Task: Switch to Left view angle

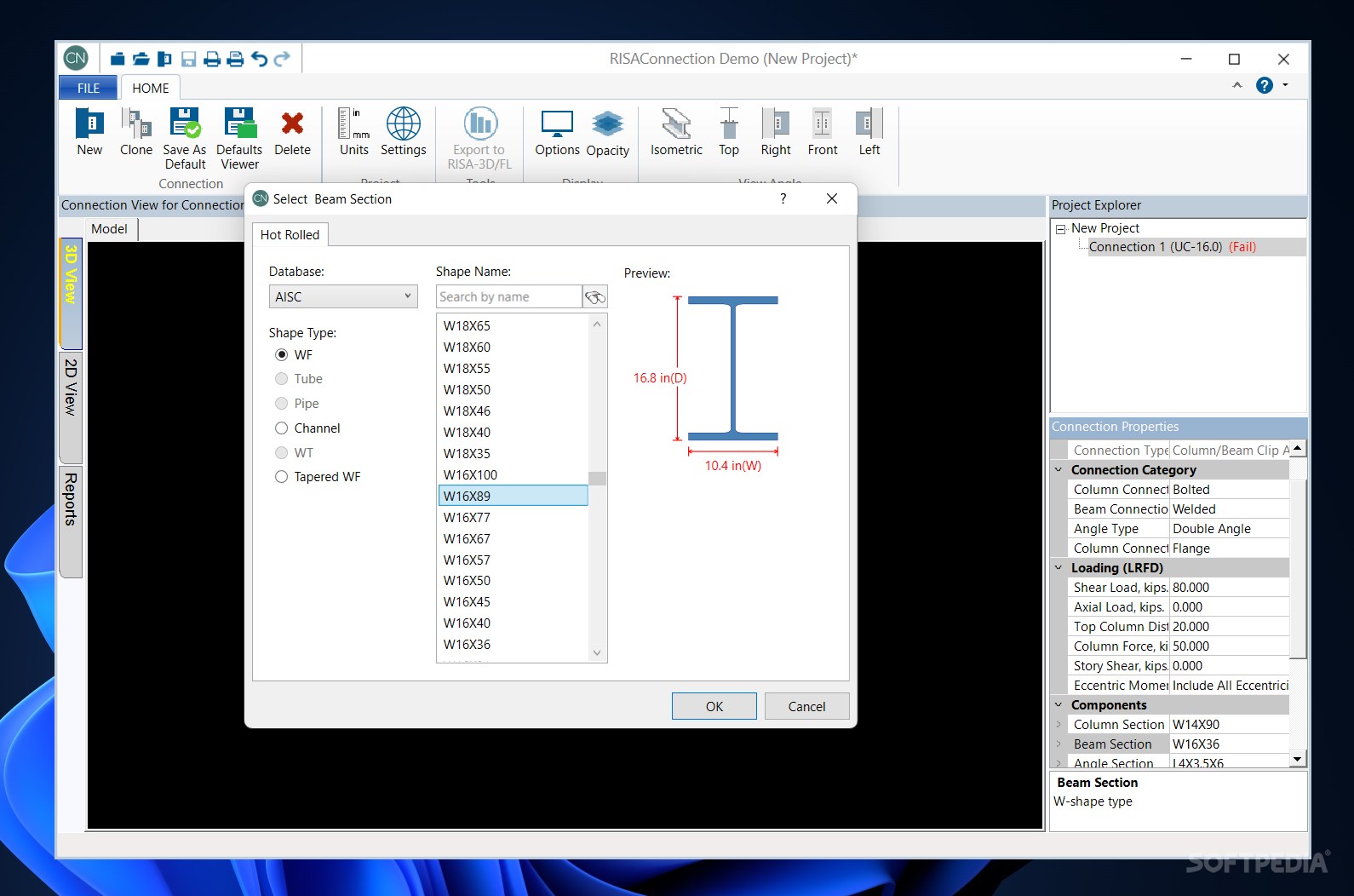Action: pos(869,124)
